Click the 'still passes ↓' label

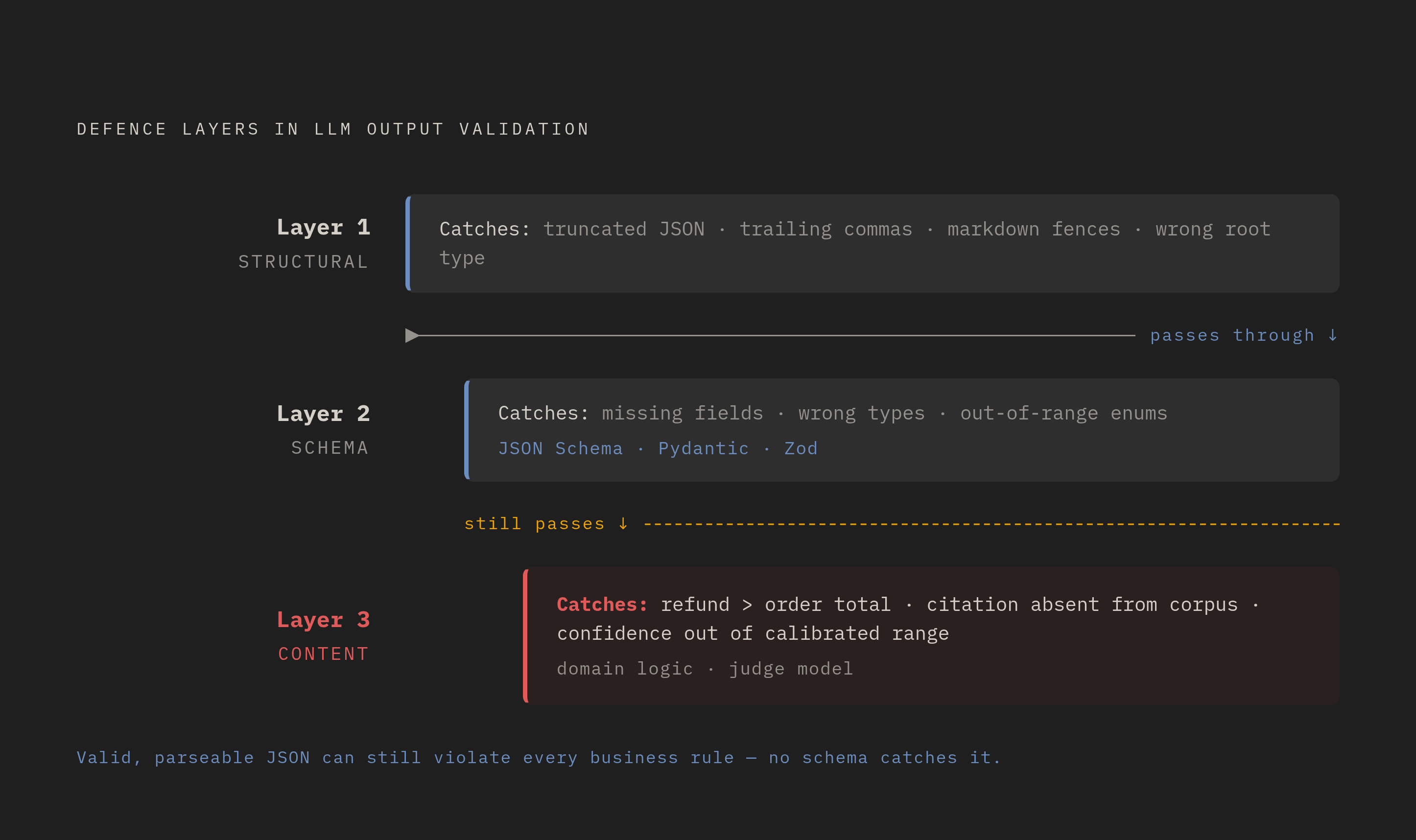pos(546,524)
